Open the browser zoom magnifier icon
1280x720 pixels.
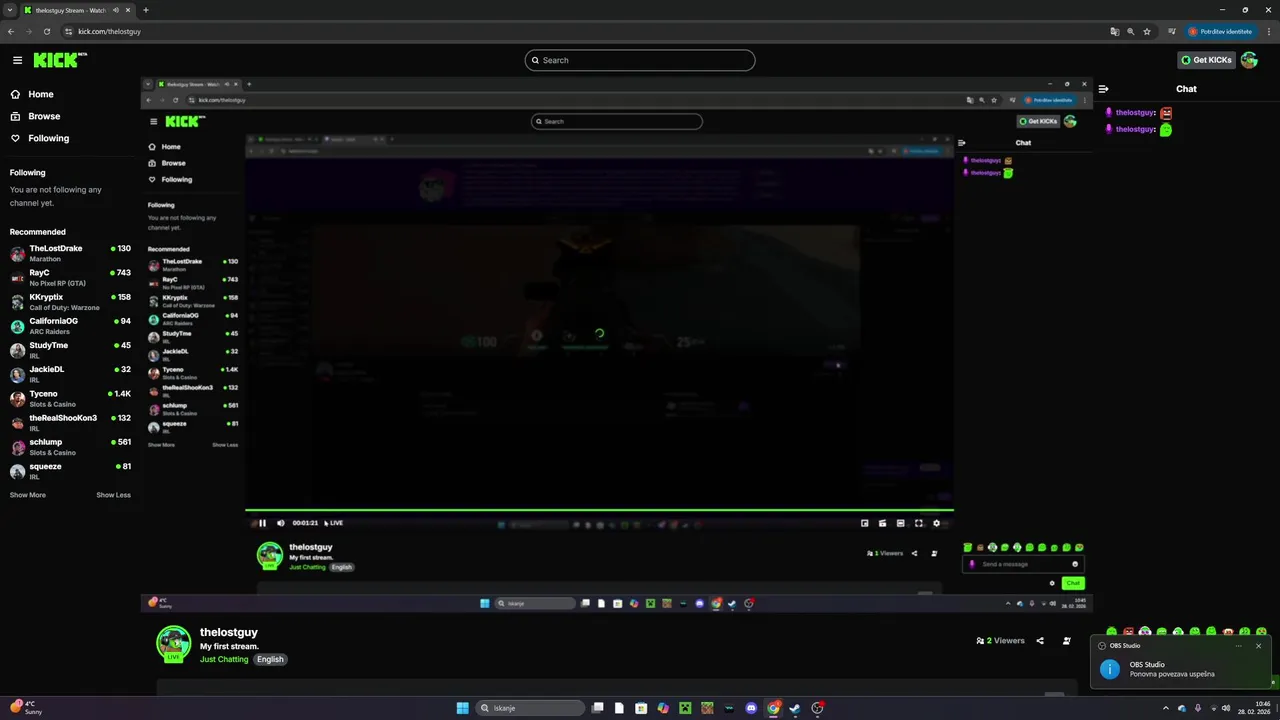coord(1131,31)
